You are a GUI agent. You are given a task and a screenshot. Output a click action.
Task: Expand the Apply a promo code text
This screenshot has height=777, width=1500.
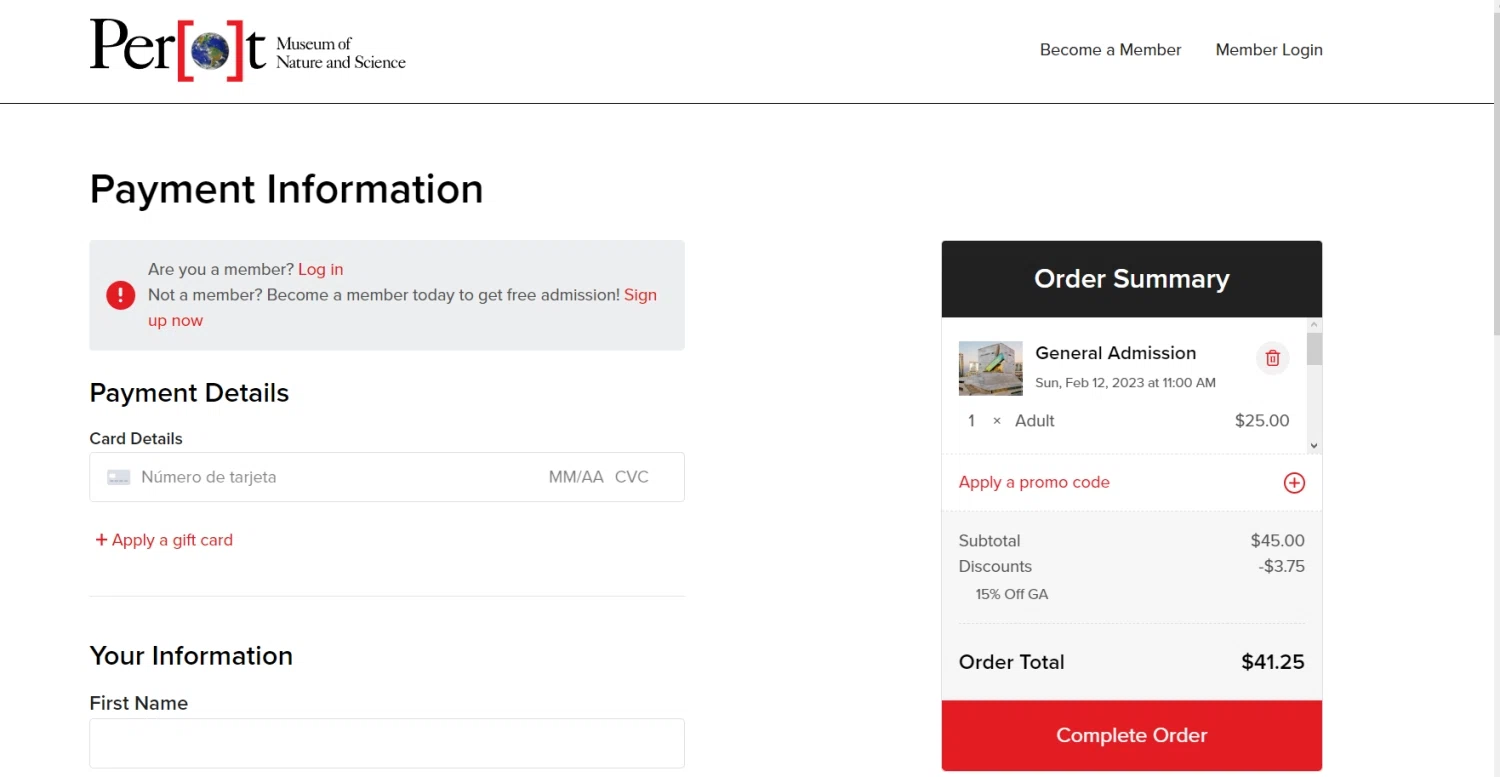point(1034,482)
